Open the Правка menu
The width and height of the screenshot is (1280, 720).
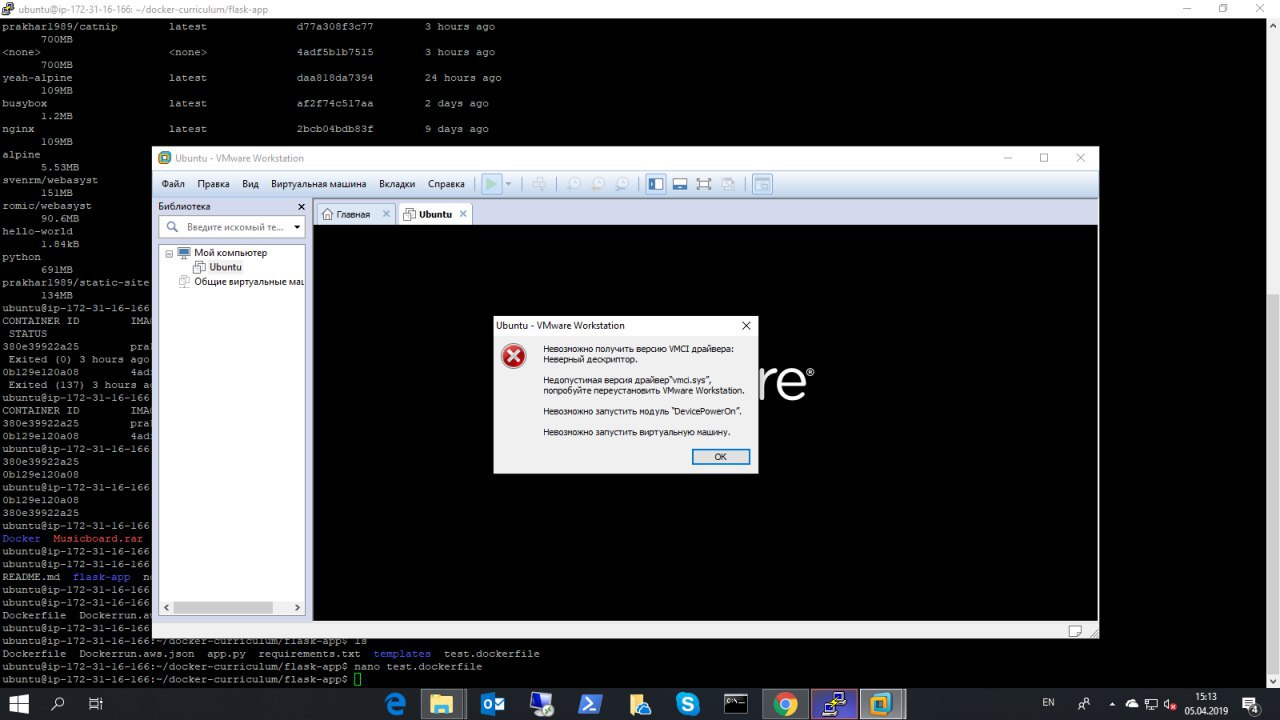click(213, 184)
